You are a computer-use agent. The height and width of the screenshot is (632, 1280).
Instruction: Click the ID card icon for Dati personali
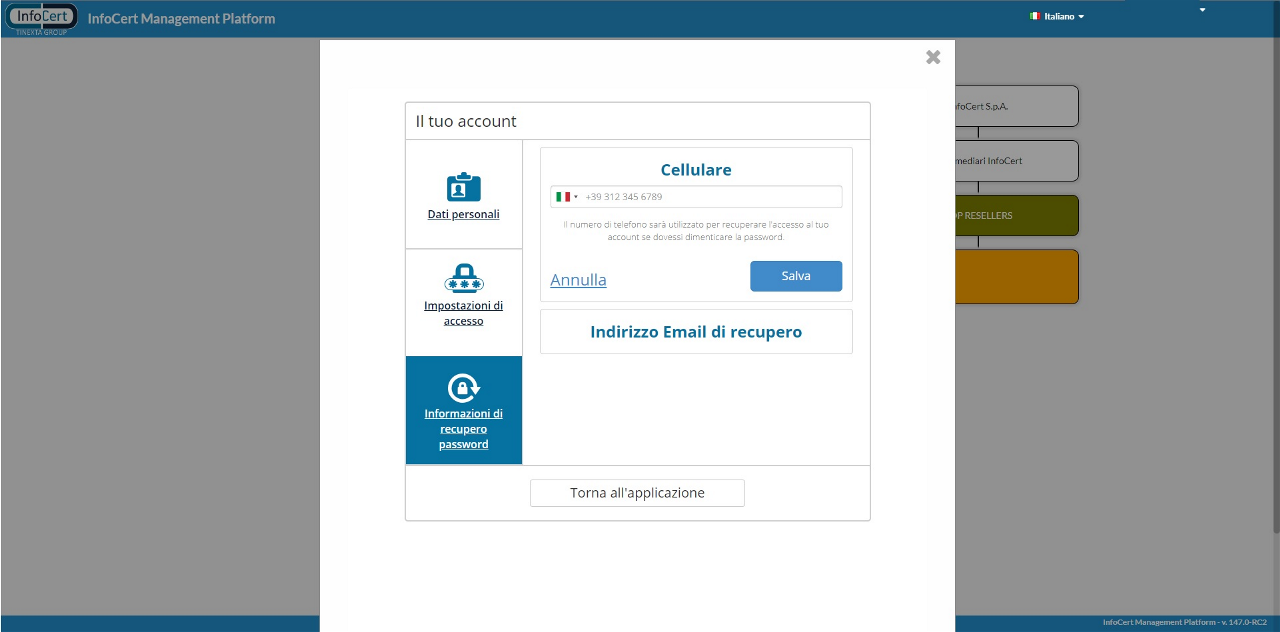pos(463,187)
